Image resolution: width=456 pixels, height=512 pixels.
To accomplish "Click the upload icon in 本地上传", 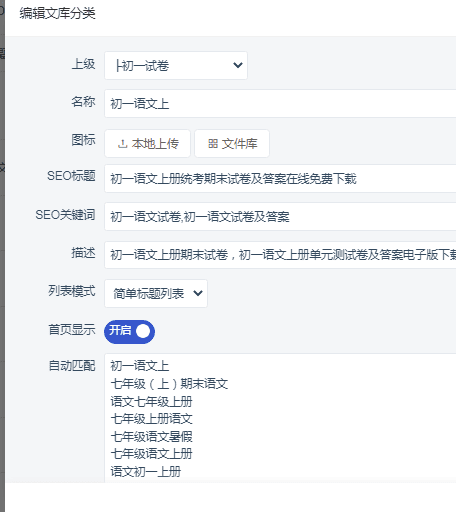I will pyautogui.click(x=123, y=144).
